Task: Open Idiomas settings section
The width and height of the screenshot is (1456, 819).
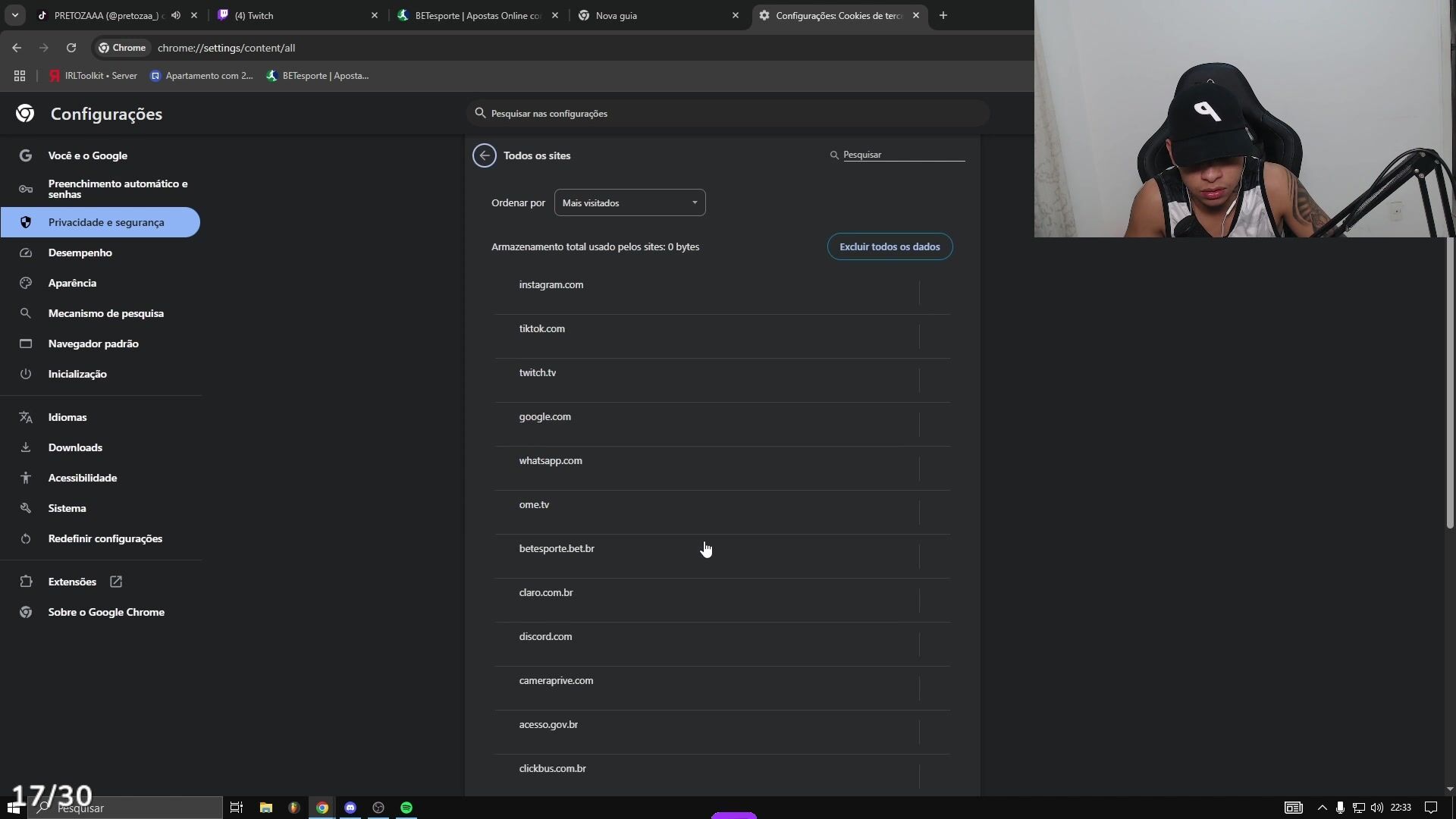Action: tap(101, 417)
